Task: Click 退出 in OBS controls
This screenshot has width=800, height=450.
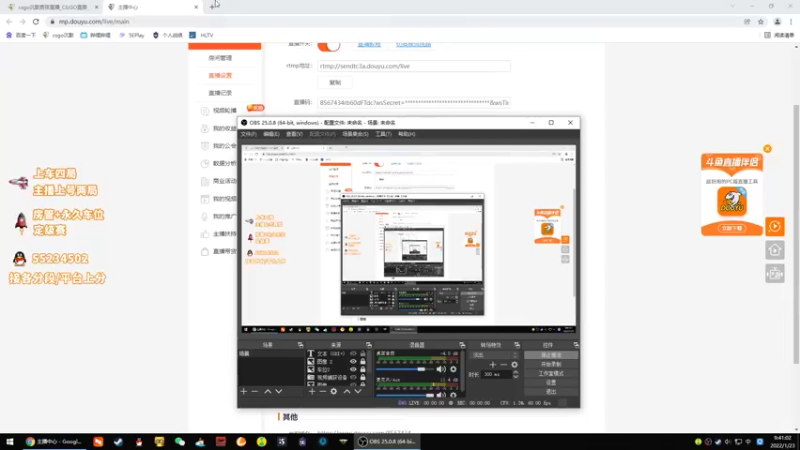Action: (551, 392)
